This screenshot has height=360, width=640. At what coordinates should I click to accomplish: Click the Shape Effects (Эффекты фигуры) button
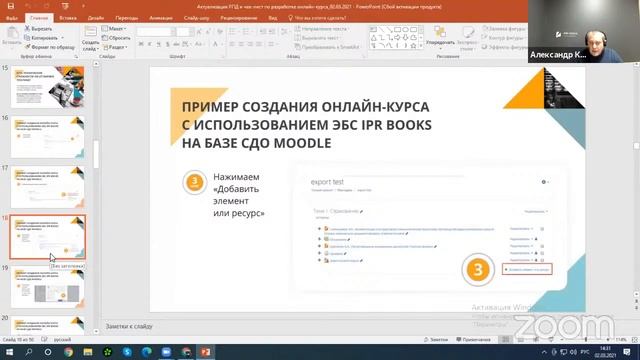coord(504,47)
